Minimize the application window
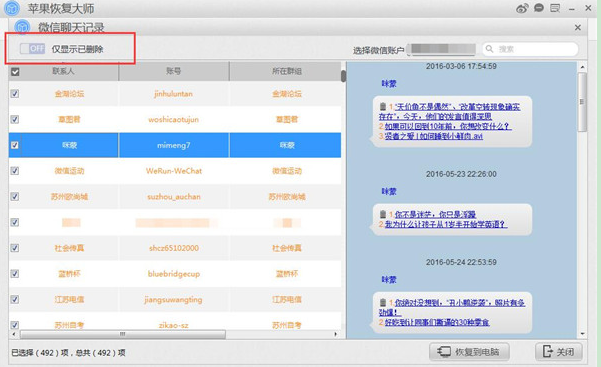Screen dimensions: 601x367 [x=571, y=8]
